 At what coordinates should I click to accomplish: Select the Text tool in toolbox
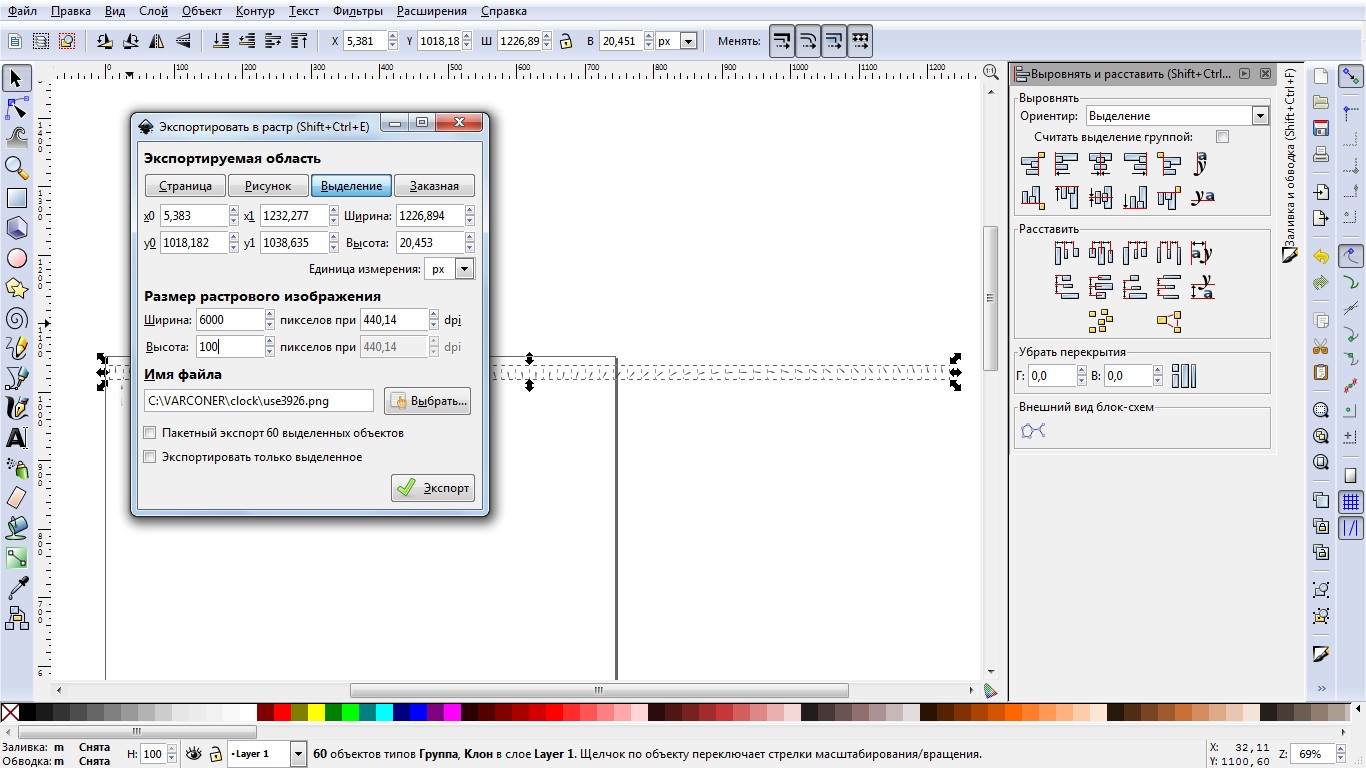coord(16,438)
